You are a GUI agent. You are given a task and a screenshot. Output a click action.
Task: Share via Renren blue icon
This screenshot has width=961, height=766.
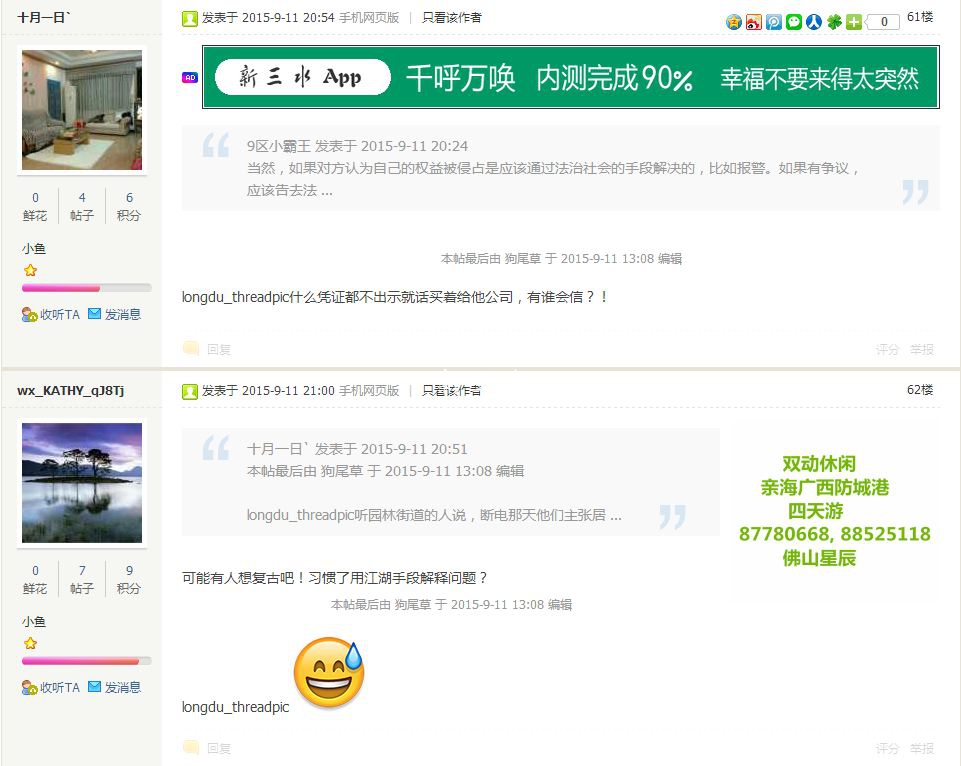click(814, 22)
